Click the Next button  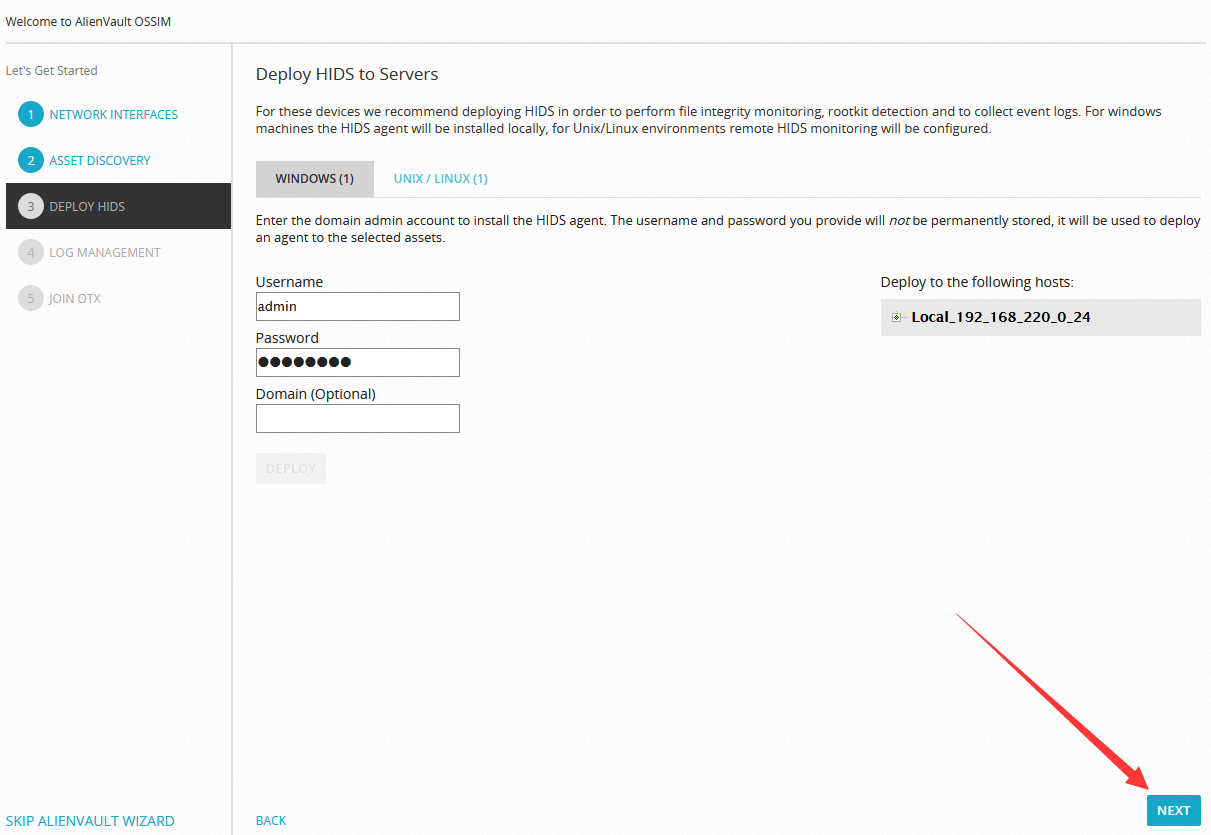click(x=1174, y=810)
